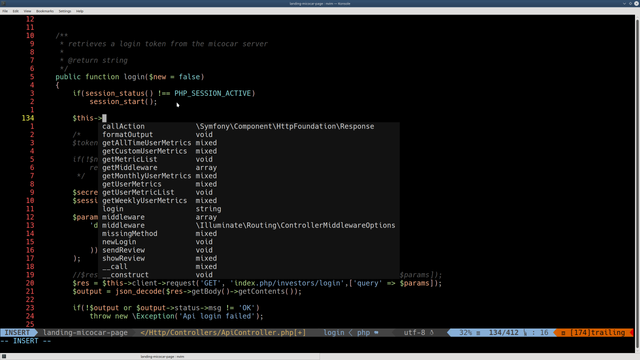Click the ApiController.php[+] file path
This screenshot has width=640, height=360.
[223, 333]
